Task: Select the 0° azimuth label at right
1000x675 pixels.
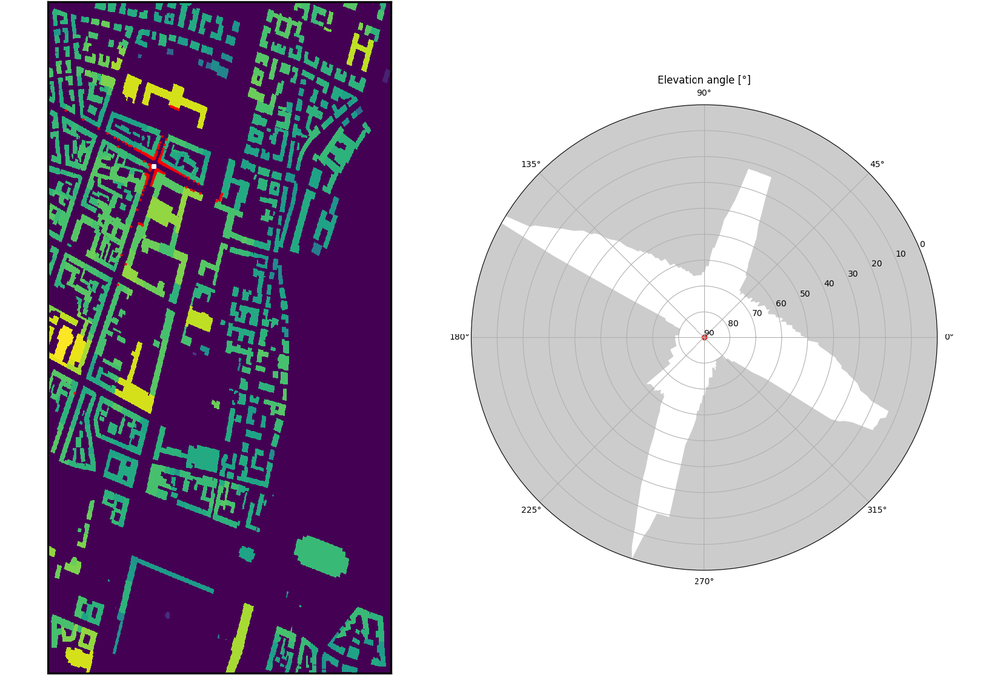Action: tap(949, 337)
